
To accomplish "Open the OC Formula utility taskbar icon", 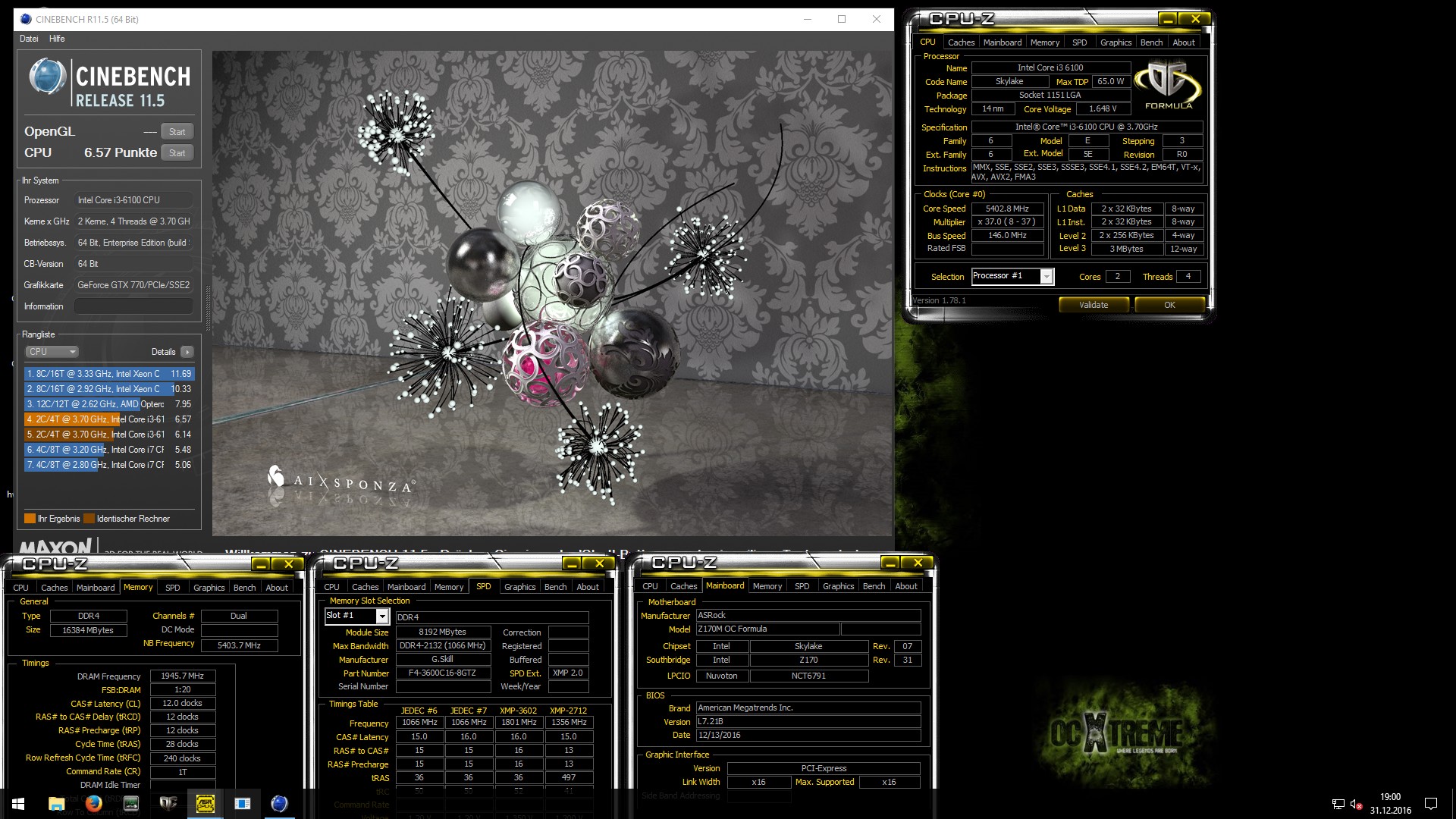I will point(168,804).
